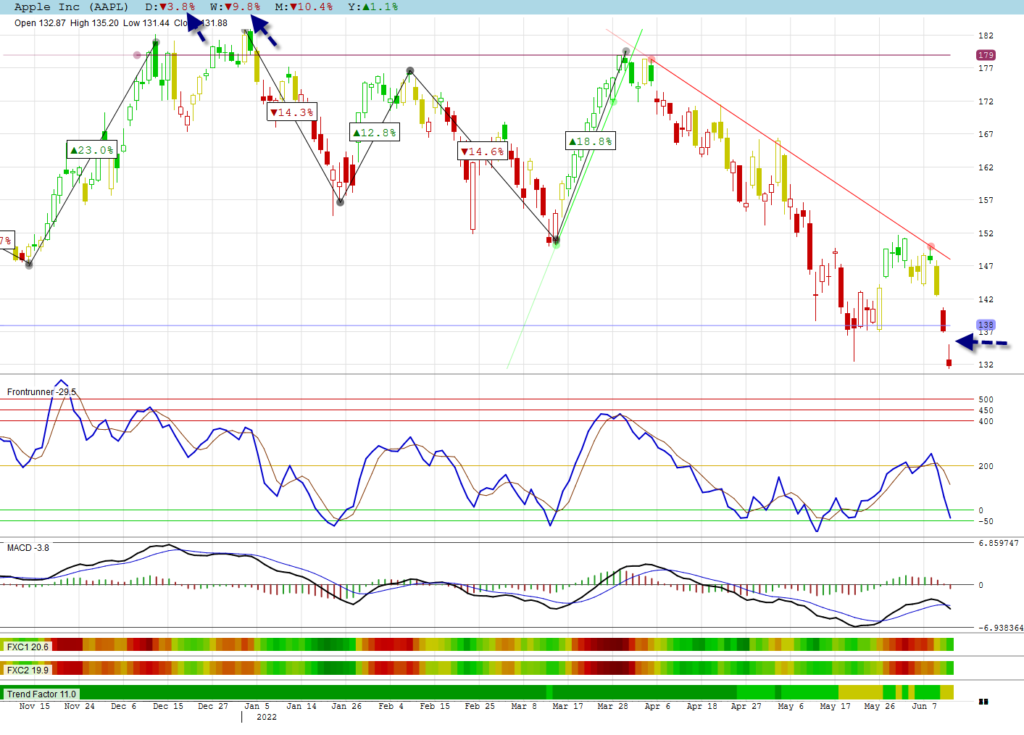Select the swing-high marker at the ▲12.8% top
The height and width of the screenshot is (735, 1024).
coord(410,71)
